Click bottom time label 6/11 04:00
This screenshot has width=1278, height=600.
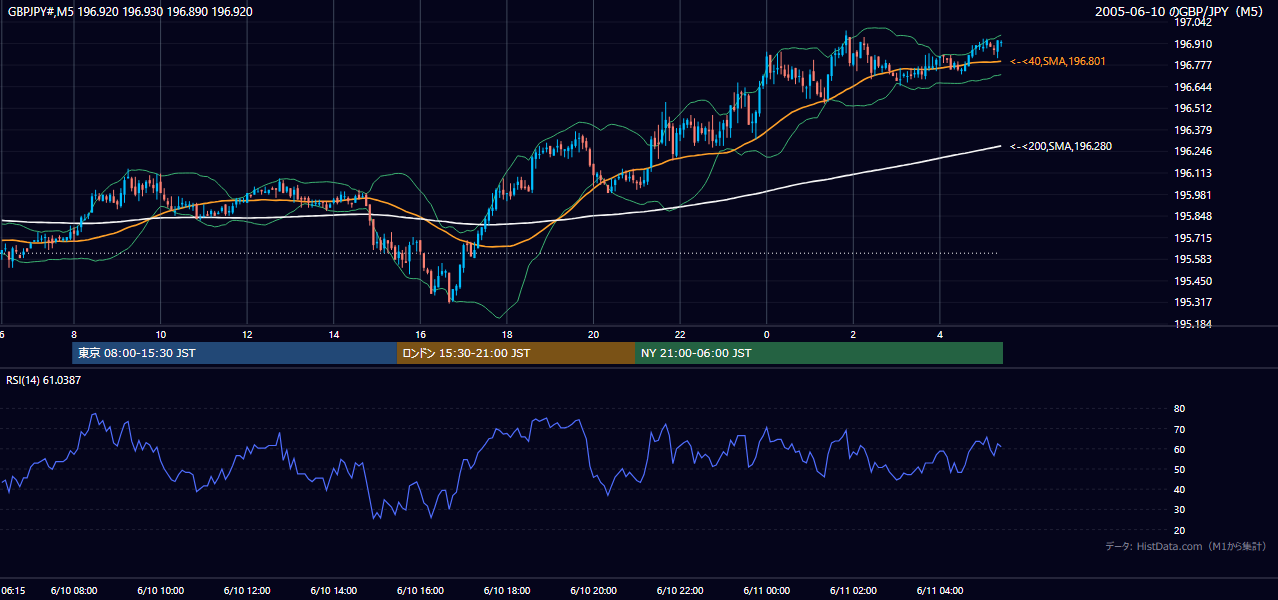click(x=940, y=591)
